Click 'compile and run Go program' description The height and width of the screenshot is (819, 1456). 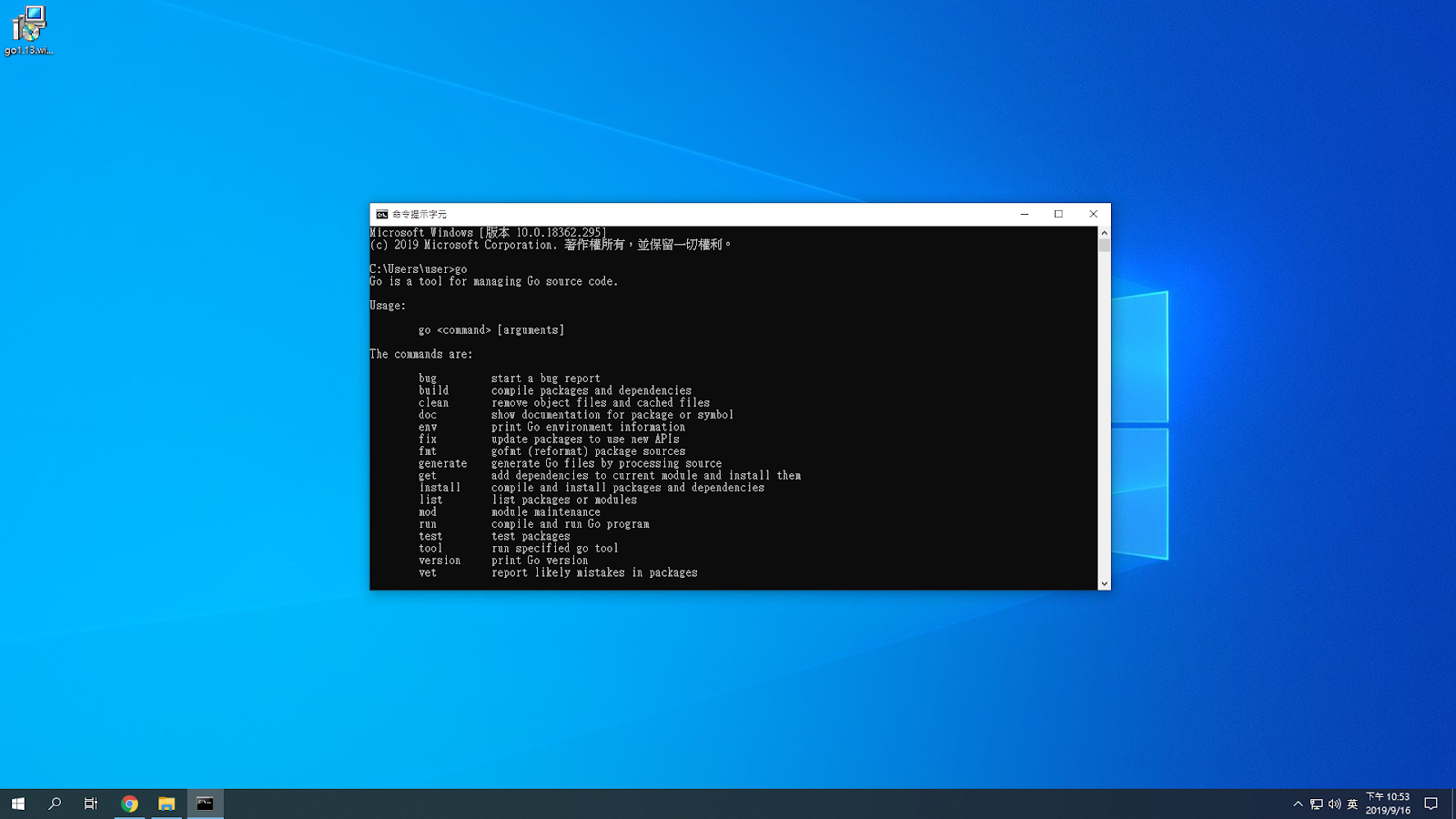click(571, 524)
